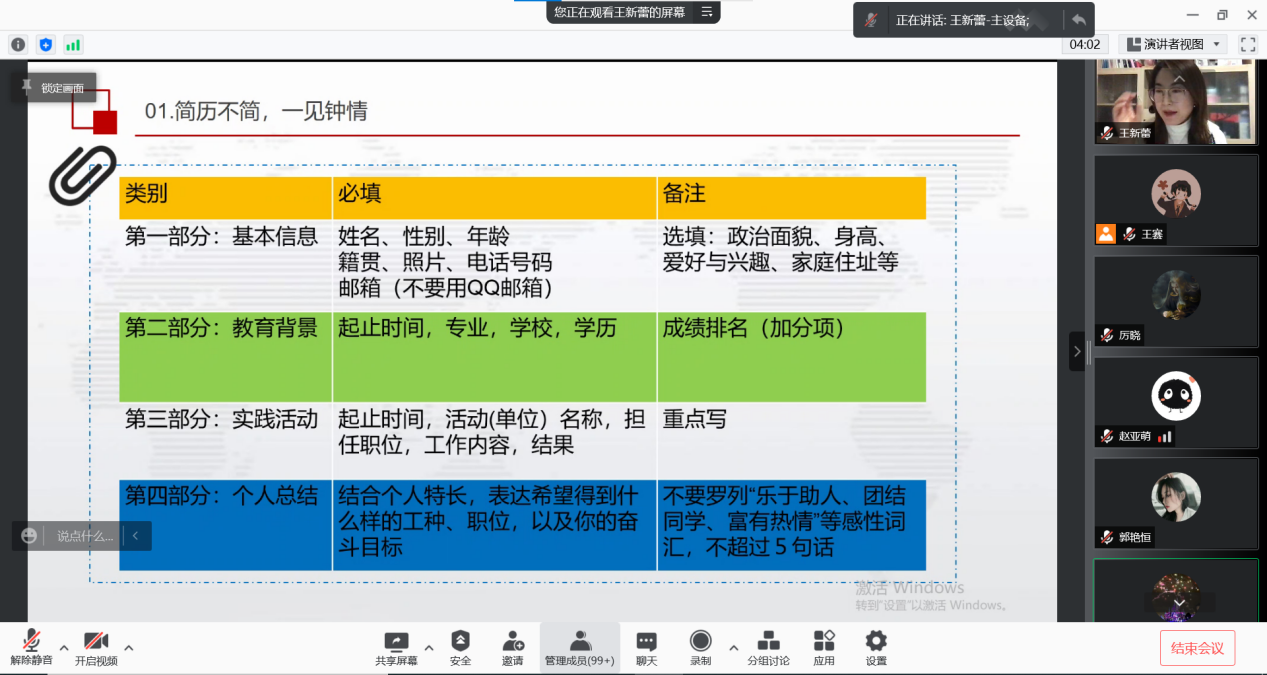1267x675 pixels.
Task: Unmute the microphone (解除静音)
Action: [x=31, y=647]
